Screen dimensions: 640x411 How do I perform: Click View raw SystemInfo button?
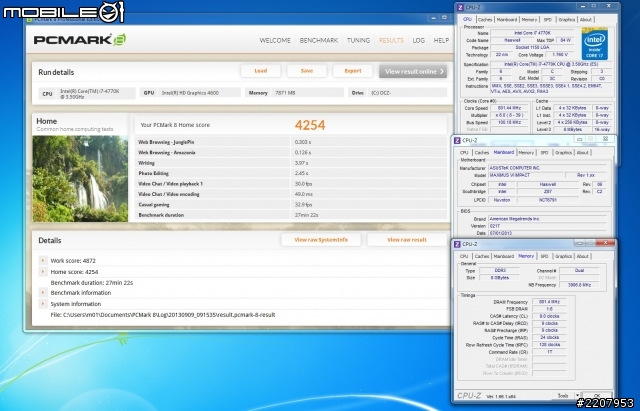[321, 240]
